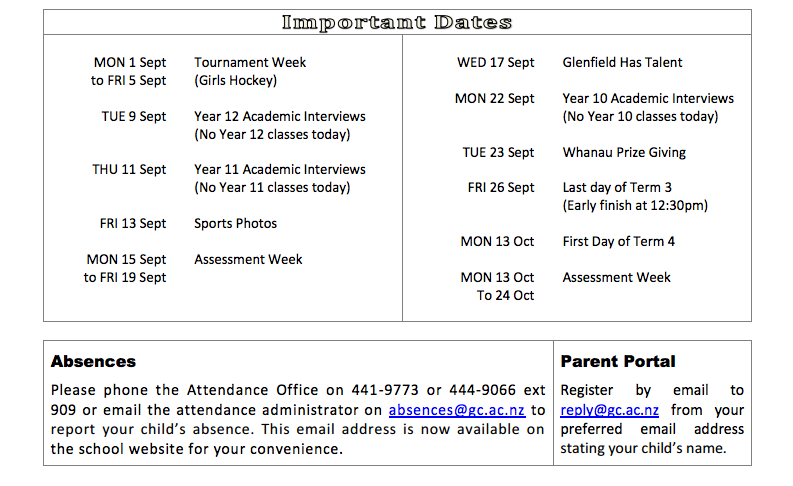This screenshot has width=793, height=486.
Task: Click the TUE 23 Sept date
Action: (498, 153)
